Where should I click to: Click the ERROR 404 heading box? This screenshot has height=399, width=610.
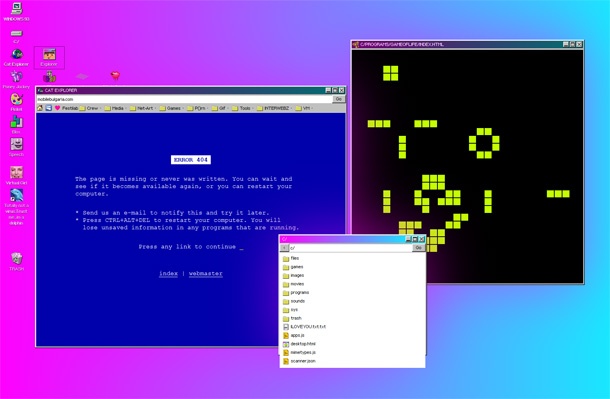(x=191, y=160)
